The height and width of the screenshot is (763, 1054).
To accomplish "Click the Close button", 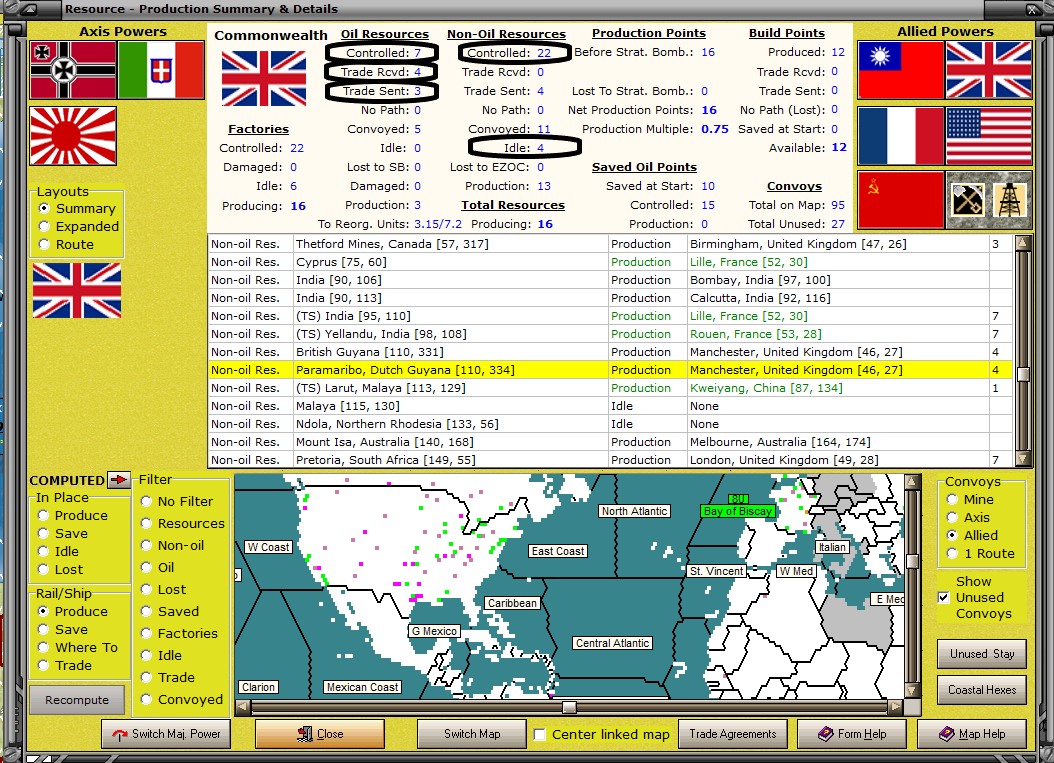I will pyautogui.click(x=320, y=734).
